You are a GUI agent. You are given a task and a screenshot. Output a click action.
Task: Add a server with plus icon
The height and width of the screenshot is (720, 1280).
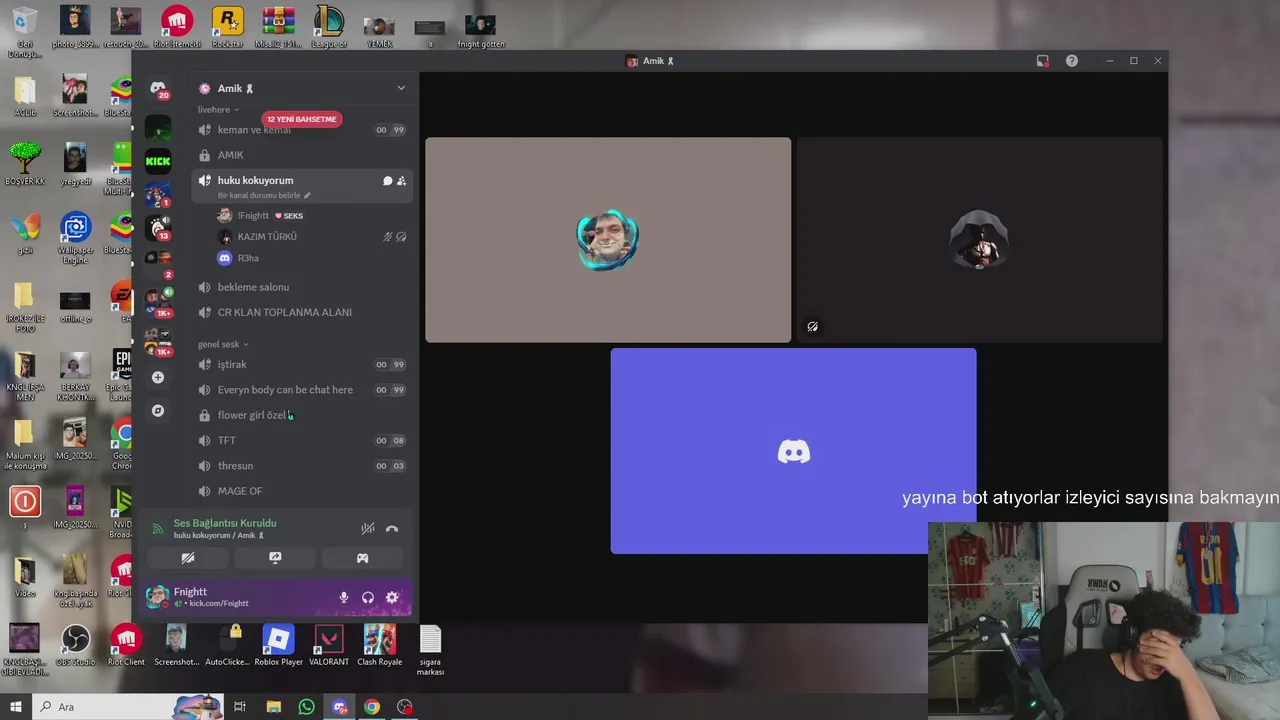coord(158,377)
